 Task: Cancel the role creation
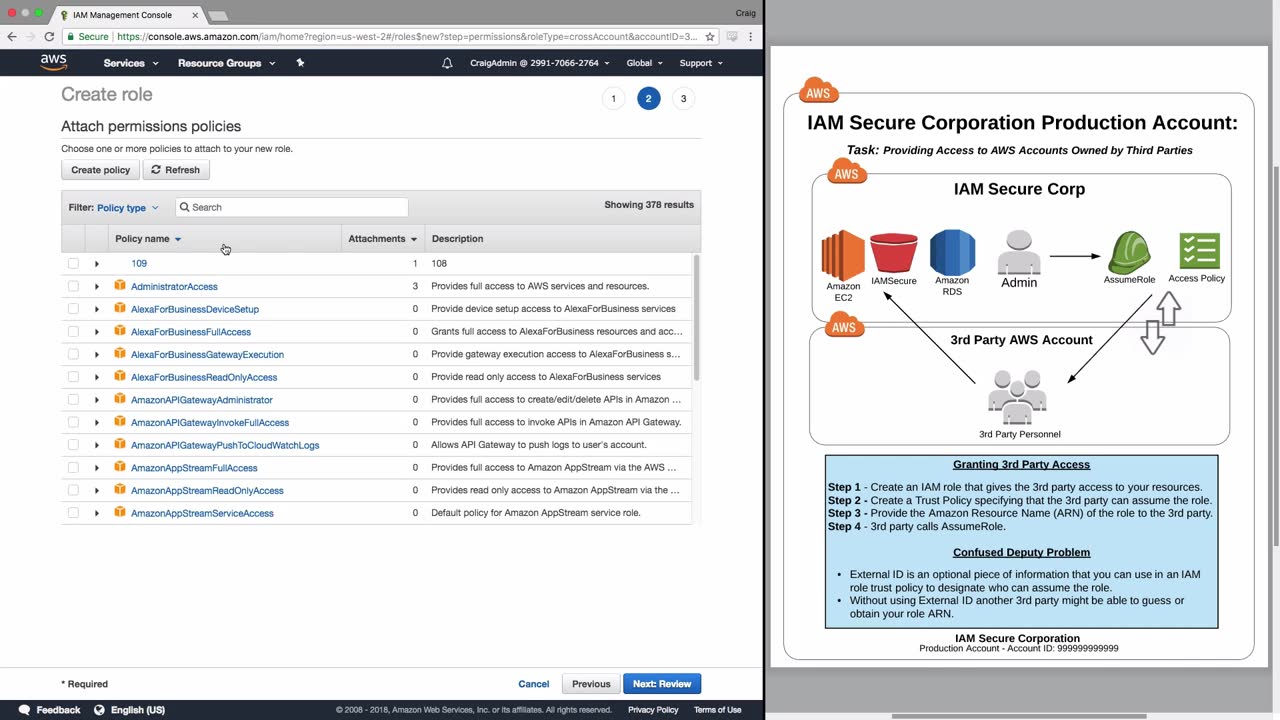[x=533, y=684]
